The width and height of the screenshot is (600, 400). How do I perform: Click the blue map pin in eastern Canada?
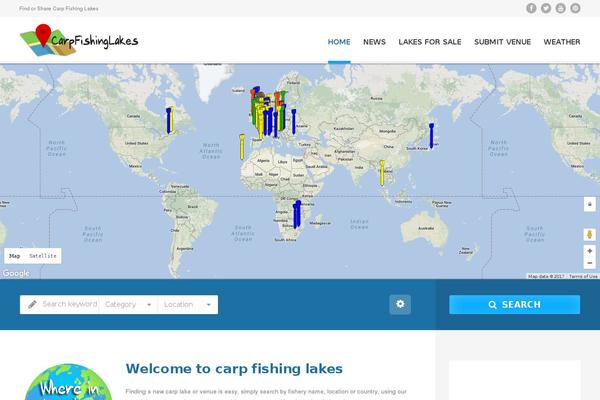(168, 121)
